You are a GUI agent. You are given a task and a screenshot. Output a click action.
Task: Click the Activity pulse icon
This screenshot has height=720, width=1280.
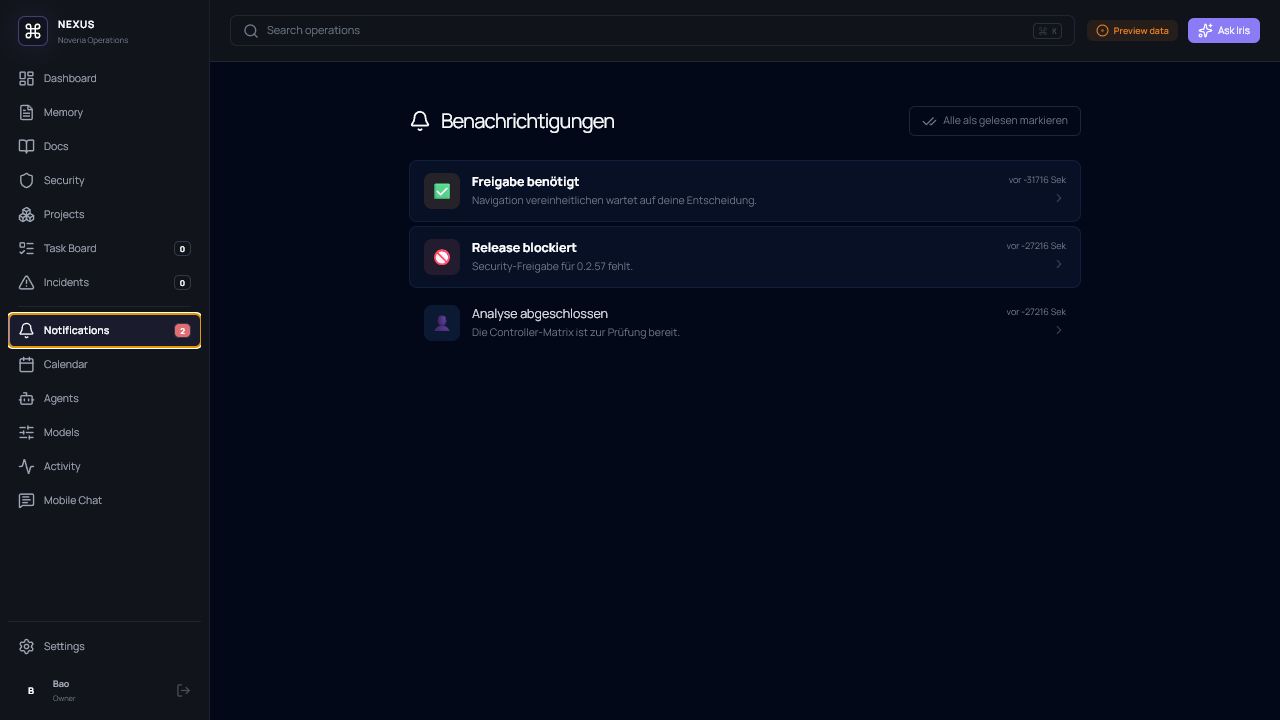27,466
